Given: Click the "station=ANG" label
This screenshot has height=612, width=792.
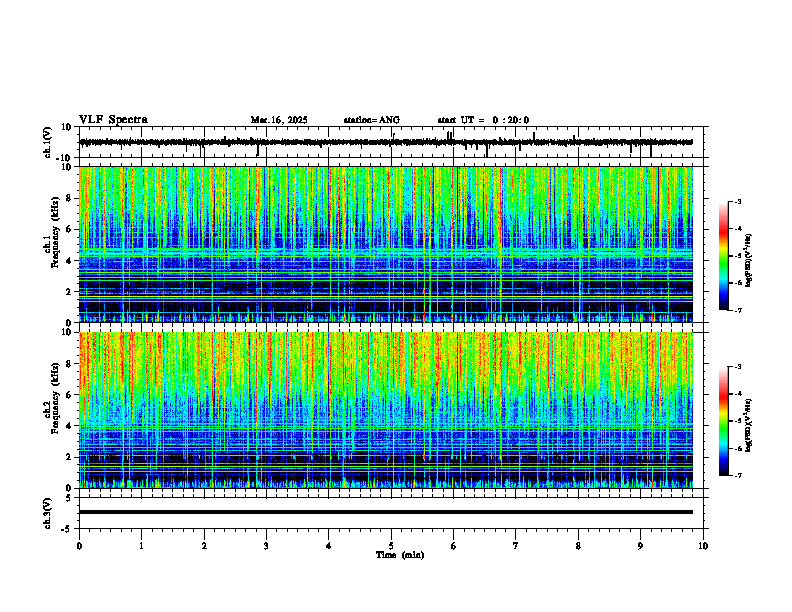Looking at the screenshot, I should [372, 120].
